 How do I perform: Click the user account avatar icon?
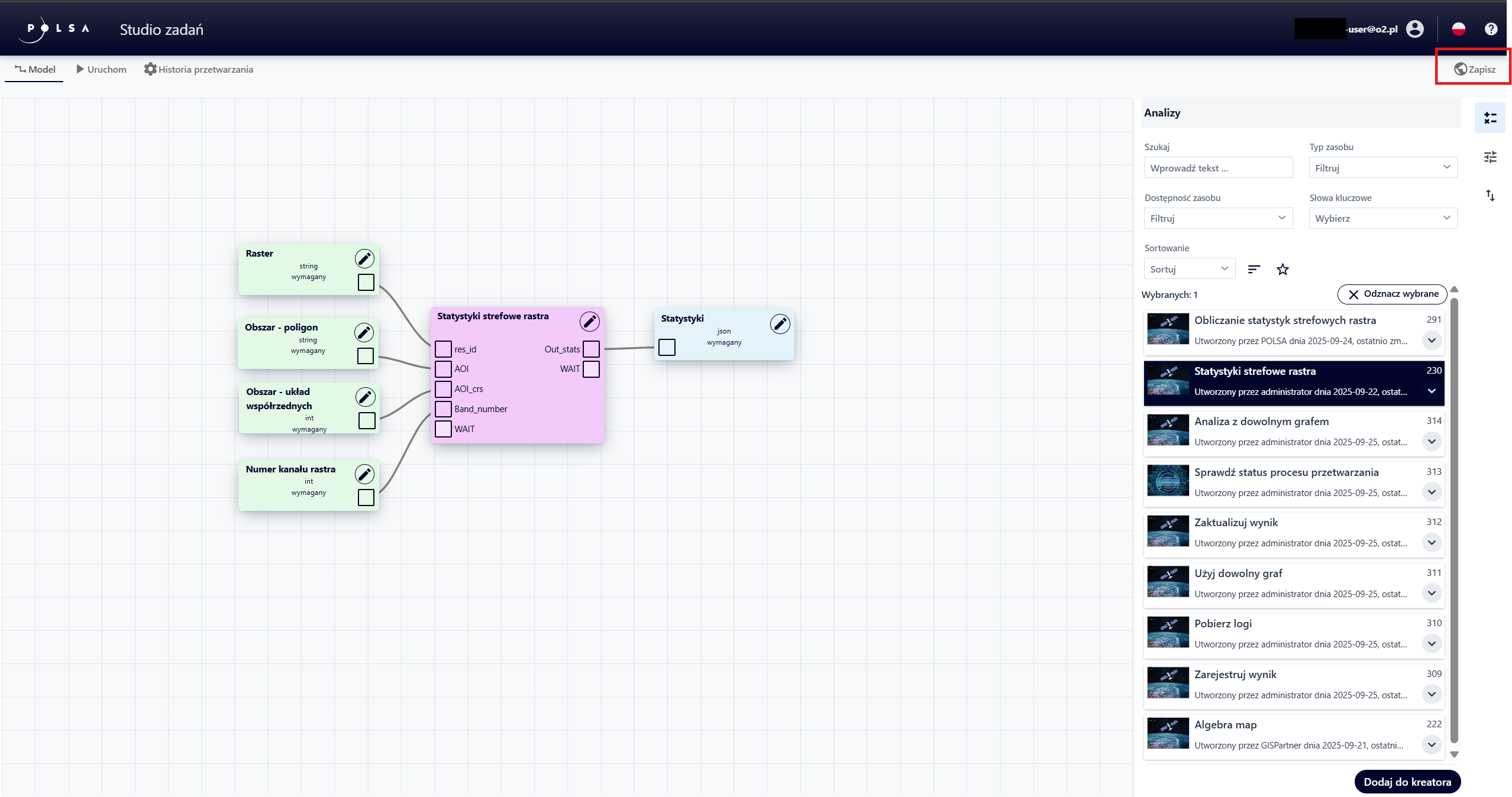1415,29
